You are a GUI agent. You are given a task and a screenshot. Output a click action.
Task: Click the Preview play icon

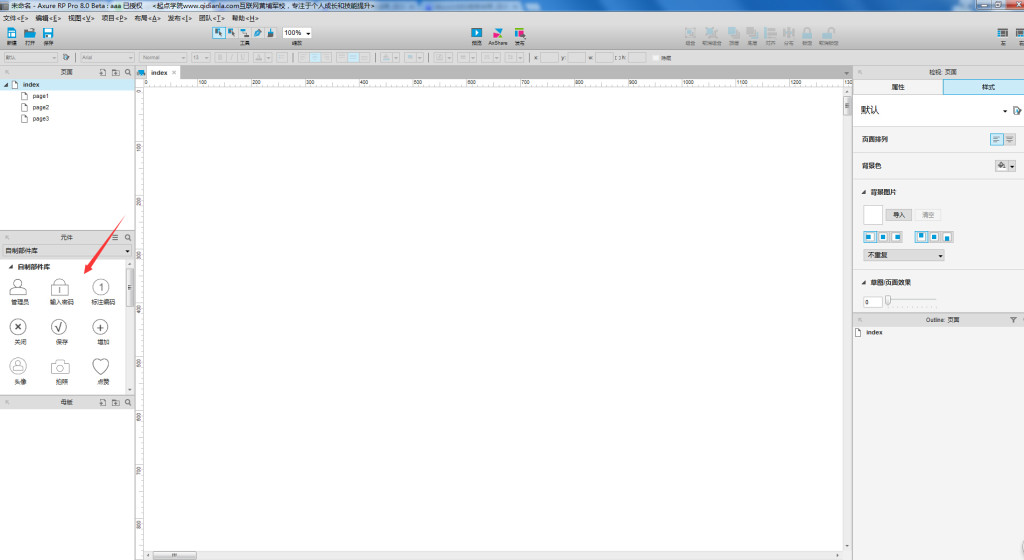477,33
